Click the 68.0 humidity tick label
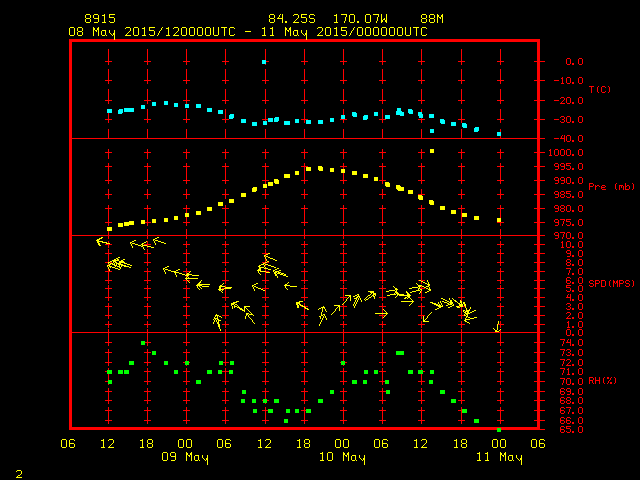 [x=571, y=401]
